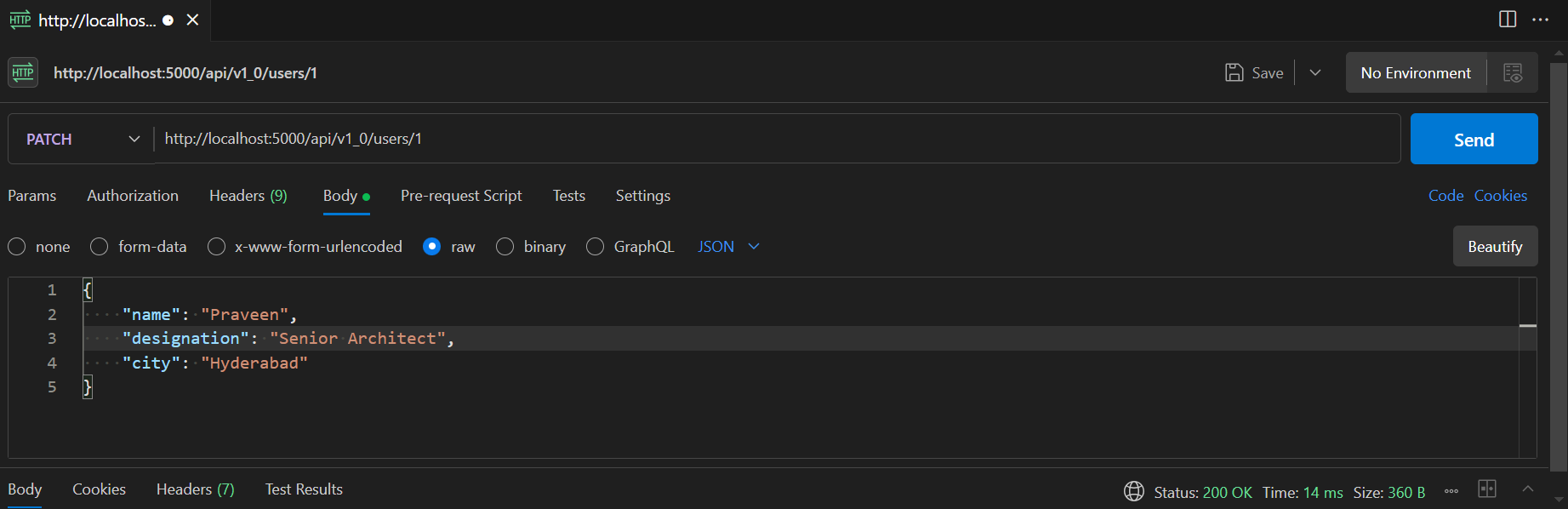Click the "city": "Hyderabad" line
This screenshot has height=509, width=1568.
(214, 363)
